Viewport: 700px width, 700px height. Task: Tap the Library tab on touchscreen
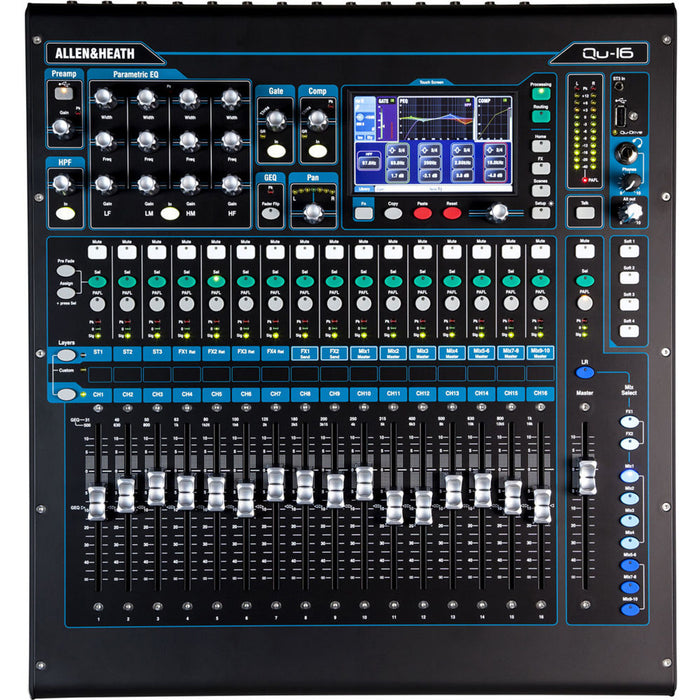(364, 189)
